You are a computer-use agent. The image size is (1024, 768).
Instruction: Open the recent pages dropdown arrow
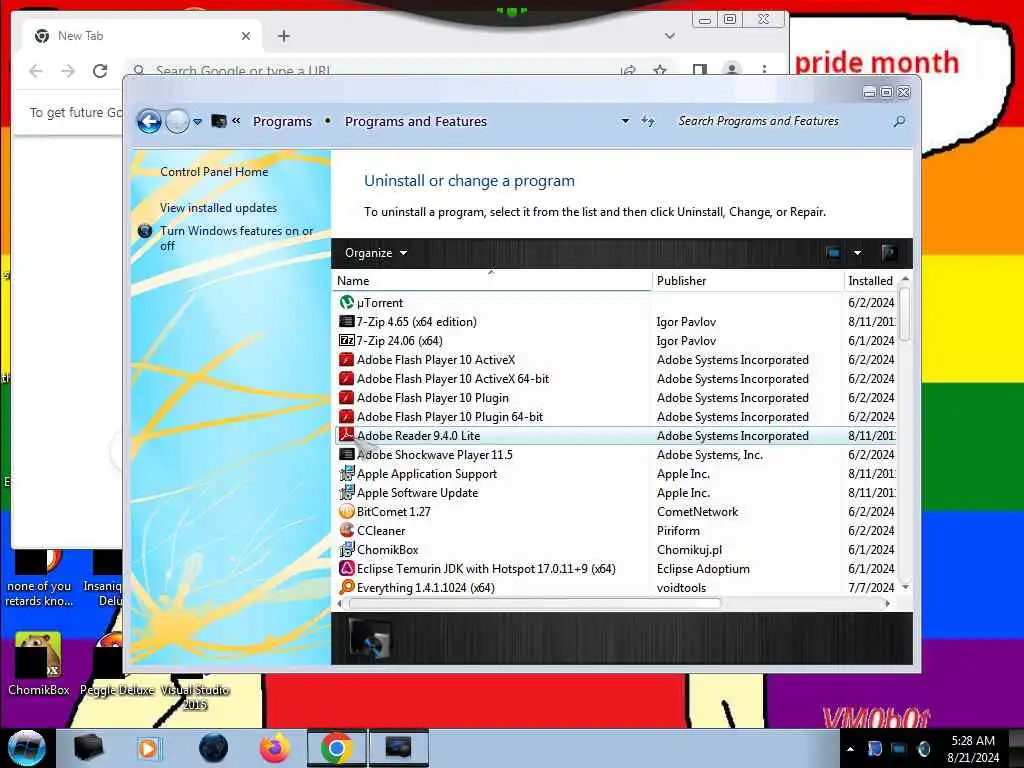197,121
